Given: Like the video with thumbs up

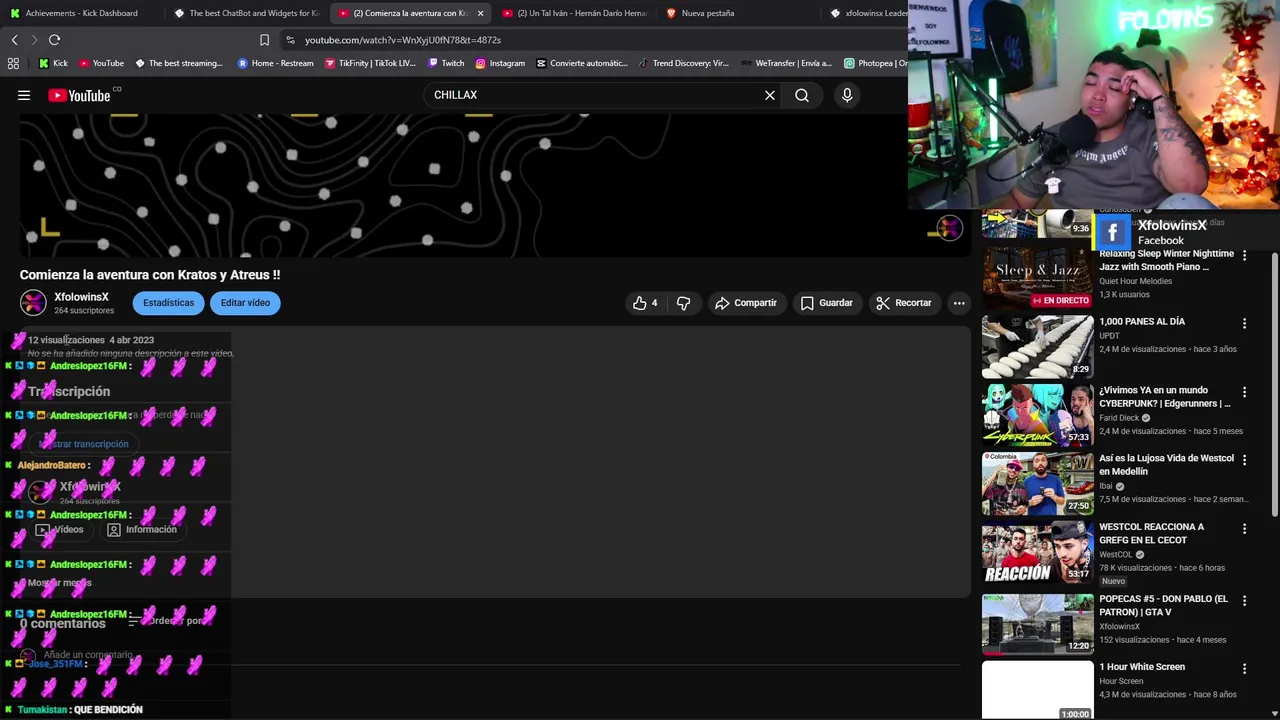Looking at the screenshot, I should coord(645,303).
